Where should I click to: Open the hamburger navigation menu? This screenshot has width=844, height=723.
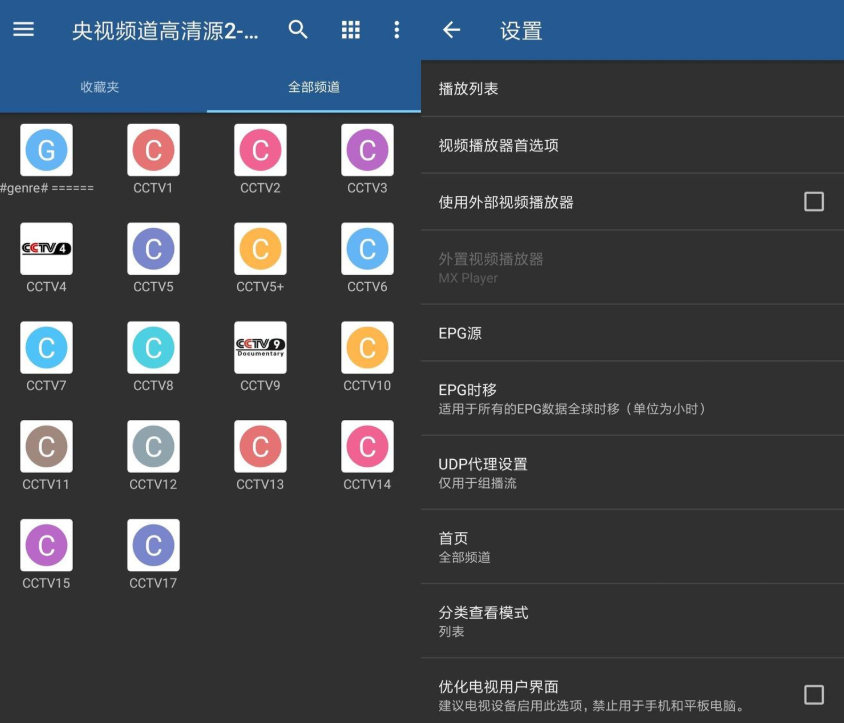(23, 30)
